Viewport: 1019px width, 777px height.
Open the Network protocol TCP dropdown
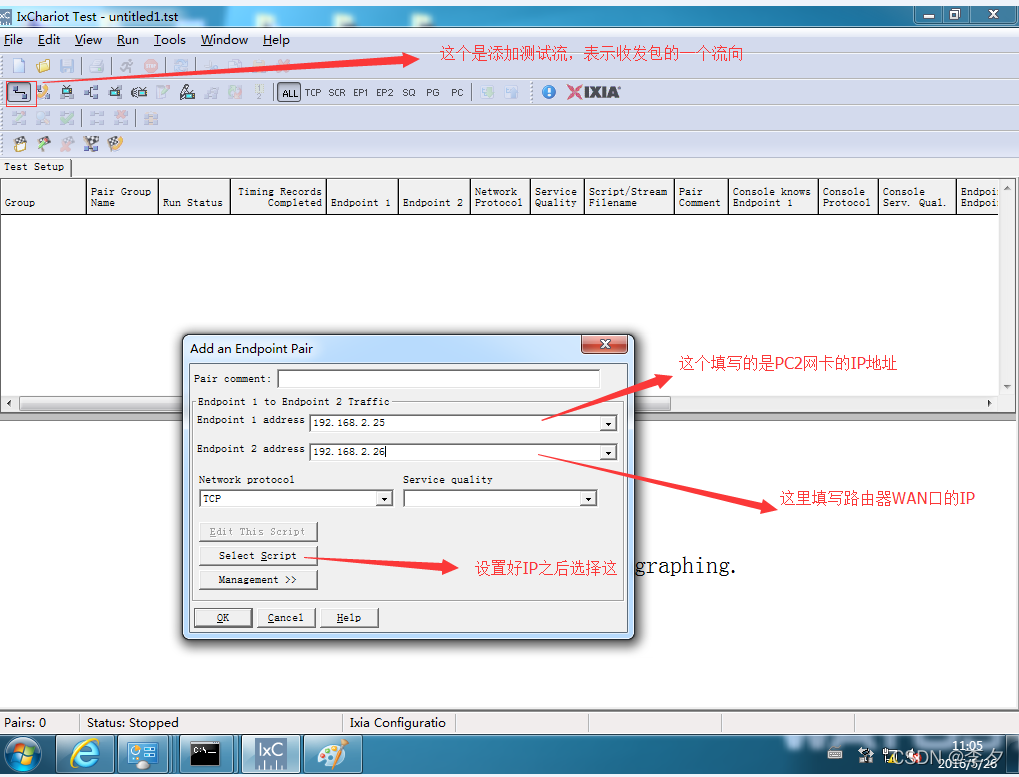pos(384,499)
